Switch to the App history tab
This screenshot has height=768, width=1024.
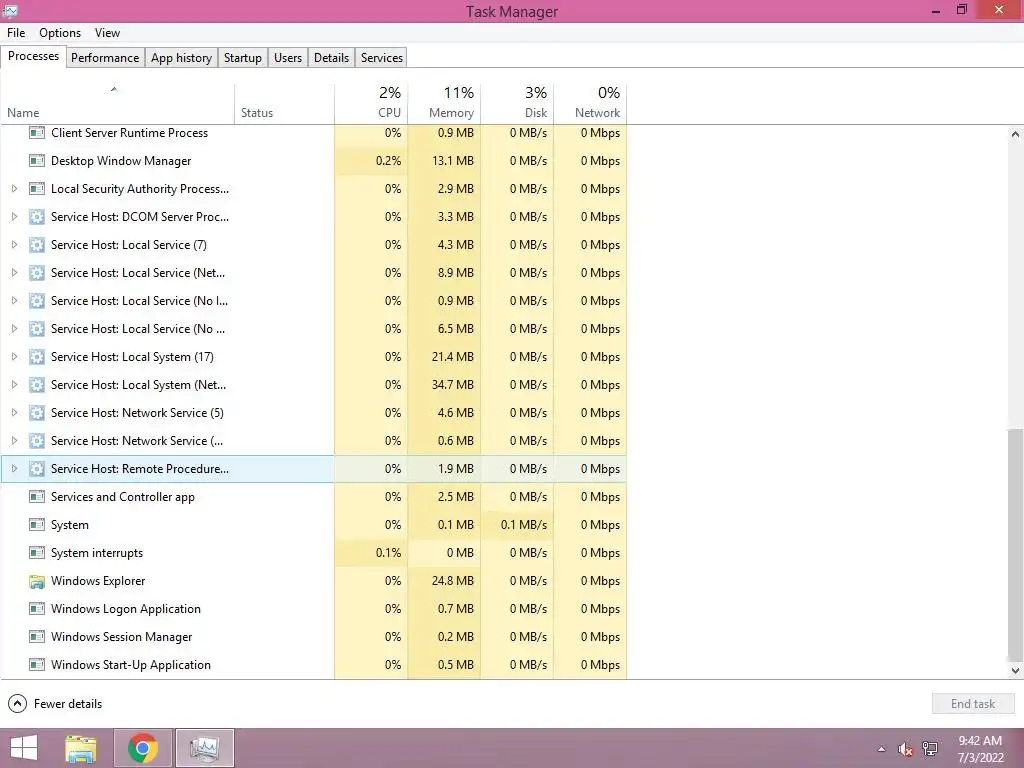coord(182,57)
